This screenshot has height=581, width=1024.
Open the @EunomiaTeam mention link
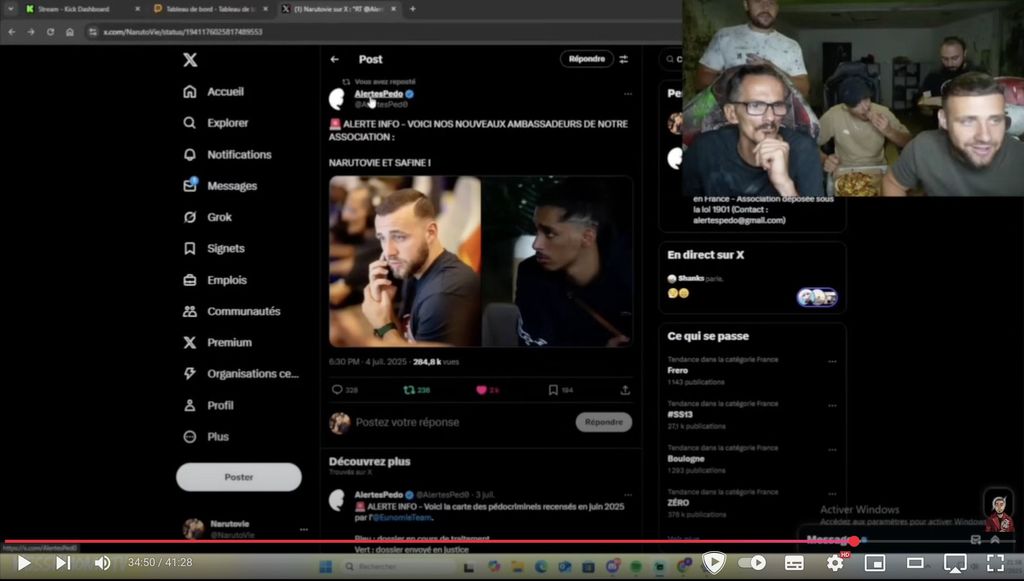402,518
